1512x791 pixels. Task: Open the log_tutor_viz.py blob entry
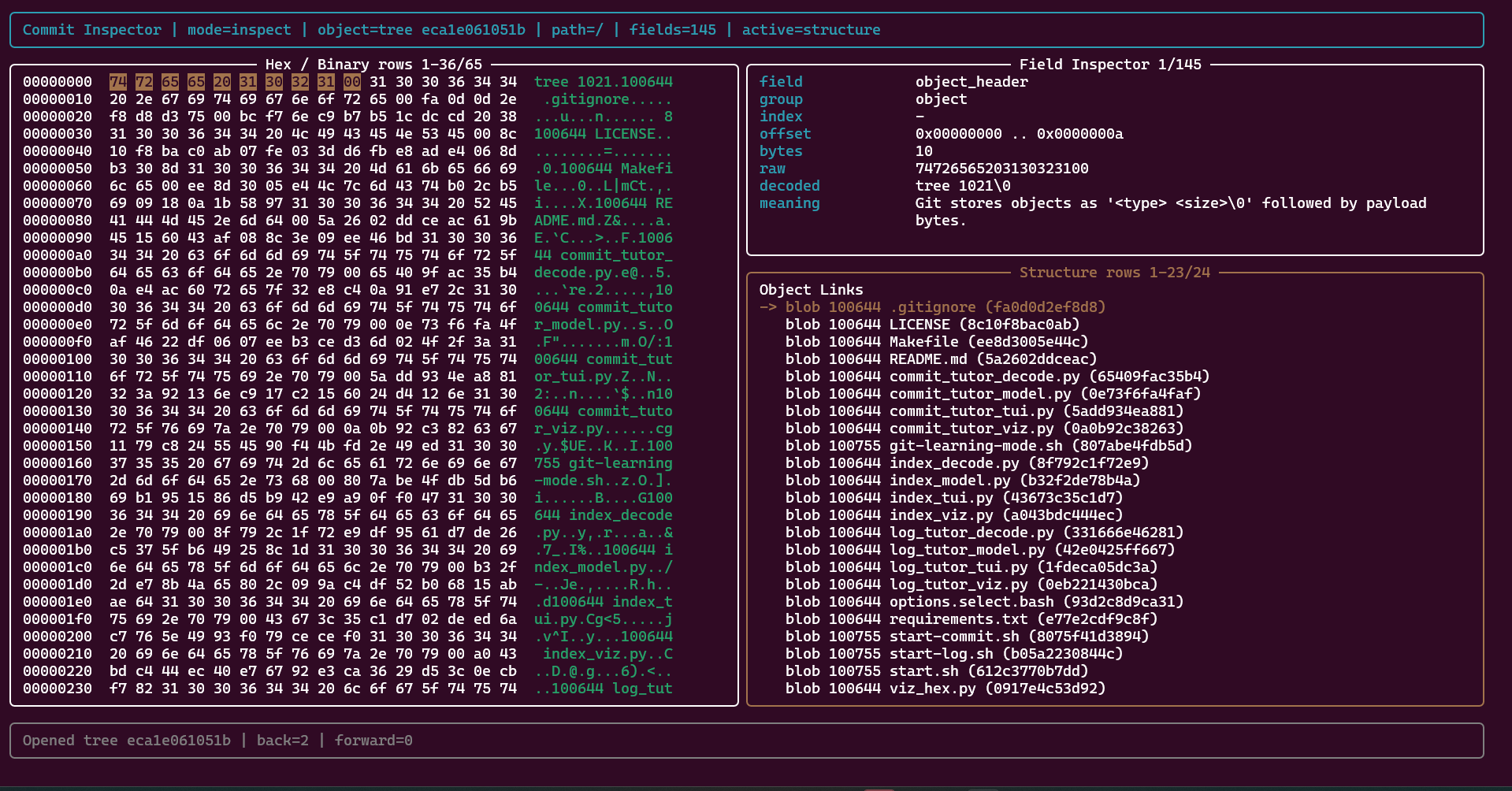point(971,585)
